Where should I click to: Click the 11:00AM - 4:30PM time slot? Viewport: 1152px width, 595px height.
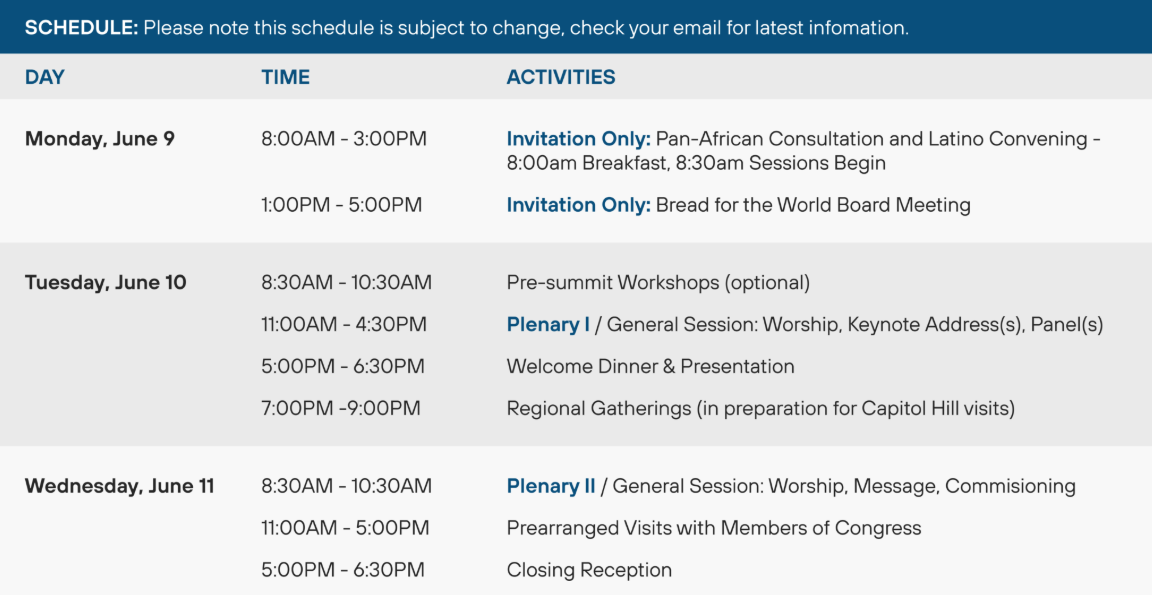(x=344, y=325)
